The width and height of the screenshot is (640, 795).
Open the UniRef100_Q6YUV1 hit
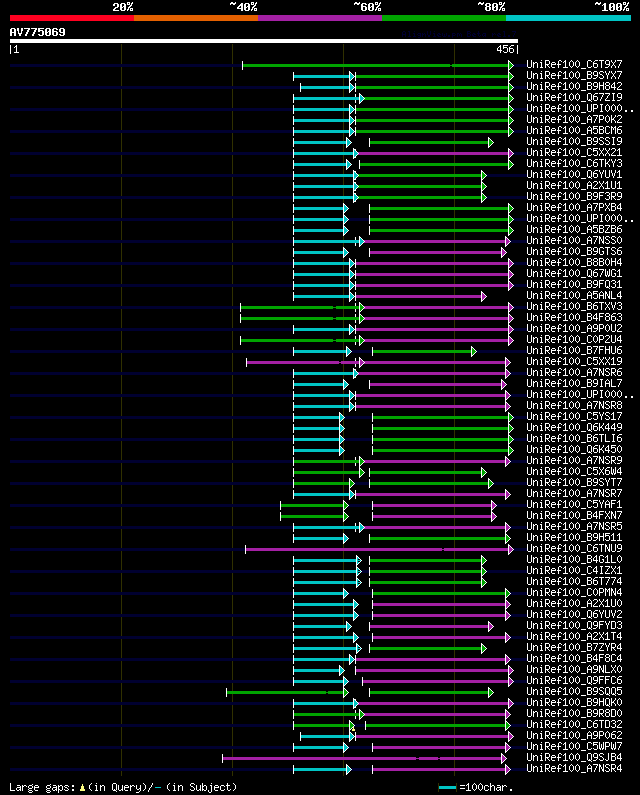point(574,174)
